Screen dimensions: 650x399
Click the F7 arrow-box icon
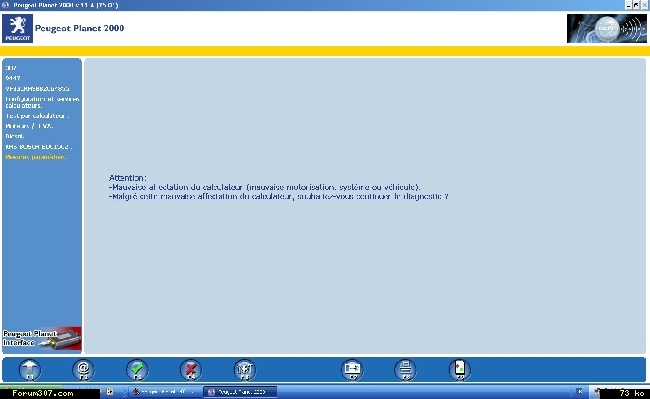[352, 370]
